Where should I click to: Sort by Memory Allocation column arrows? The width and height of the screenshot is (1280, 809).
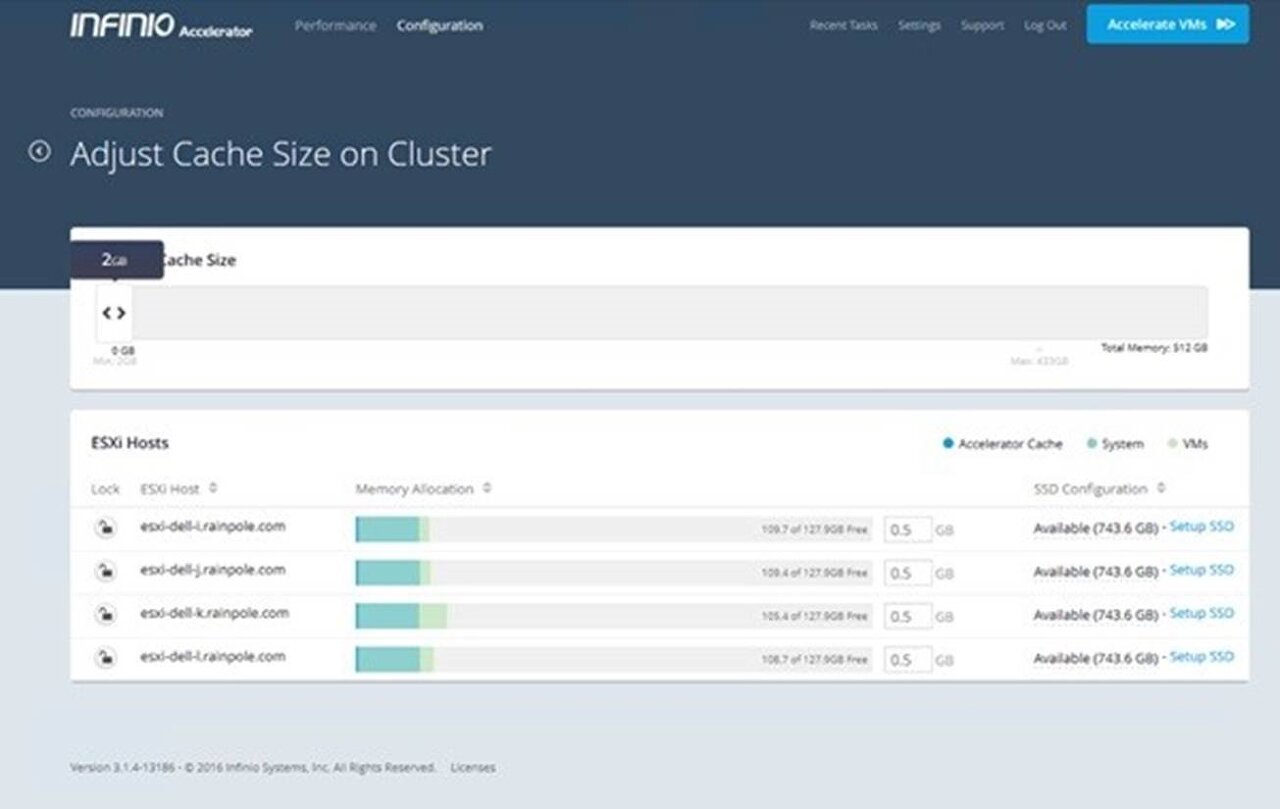(487, 489)
